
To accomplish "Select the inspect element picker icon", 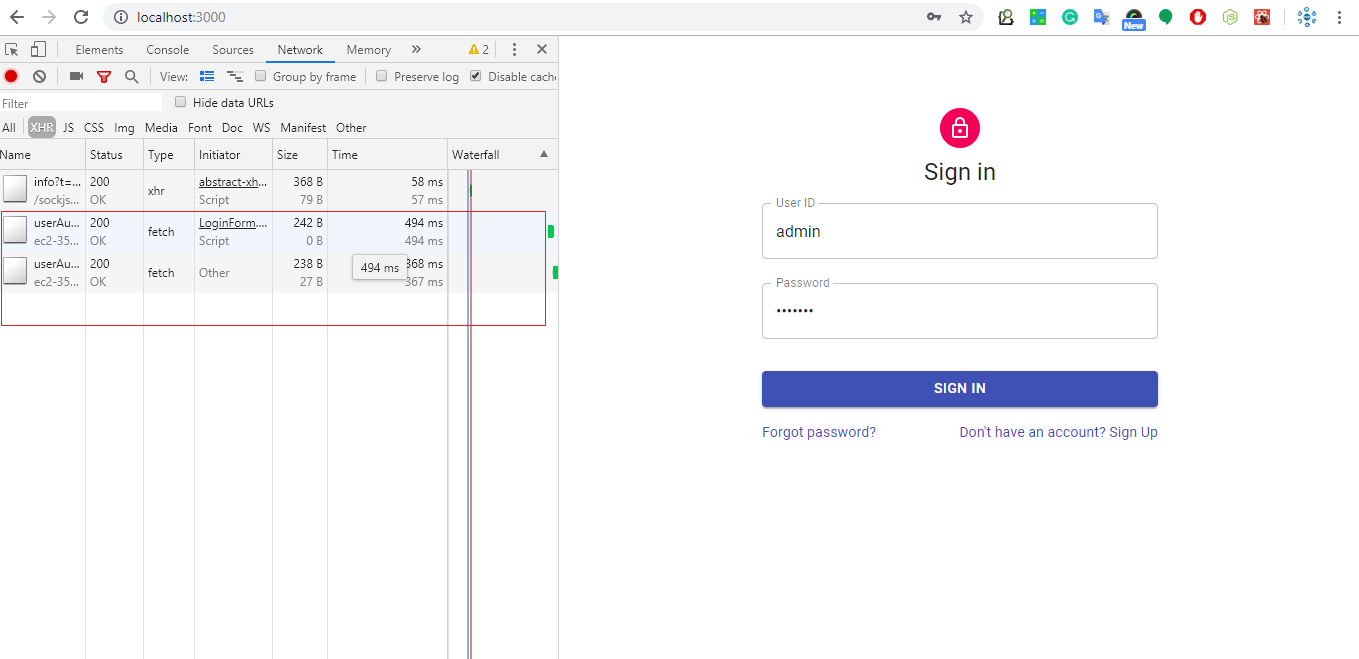I will point(12,49).
